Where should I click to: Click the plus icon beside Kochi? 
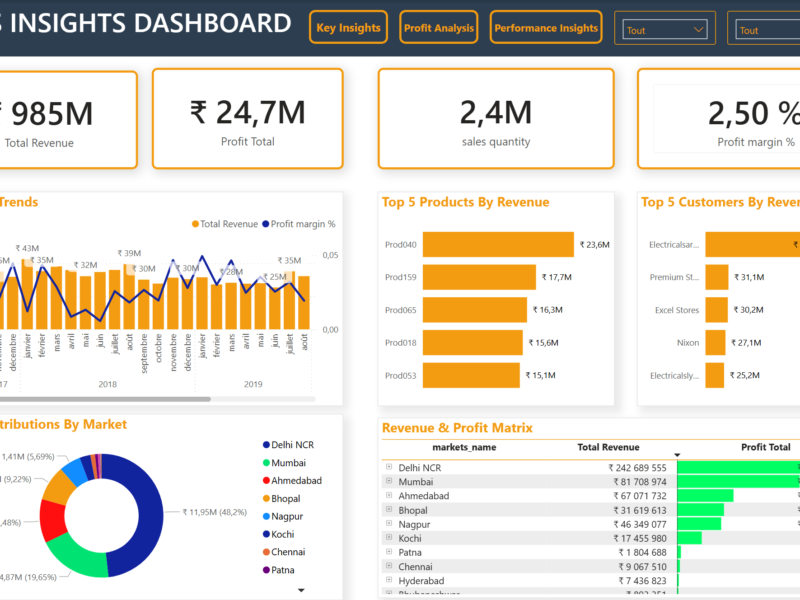pos(388,537)
